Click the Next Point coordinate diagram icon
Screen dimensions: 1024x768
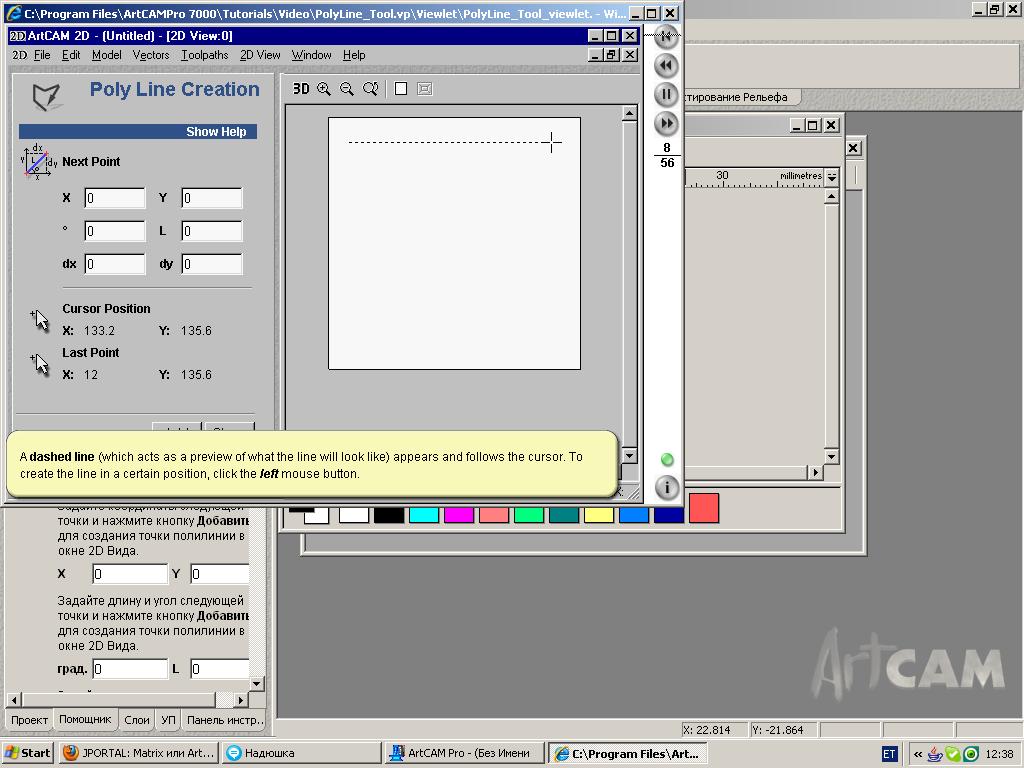(39, 162)
